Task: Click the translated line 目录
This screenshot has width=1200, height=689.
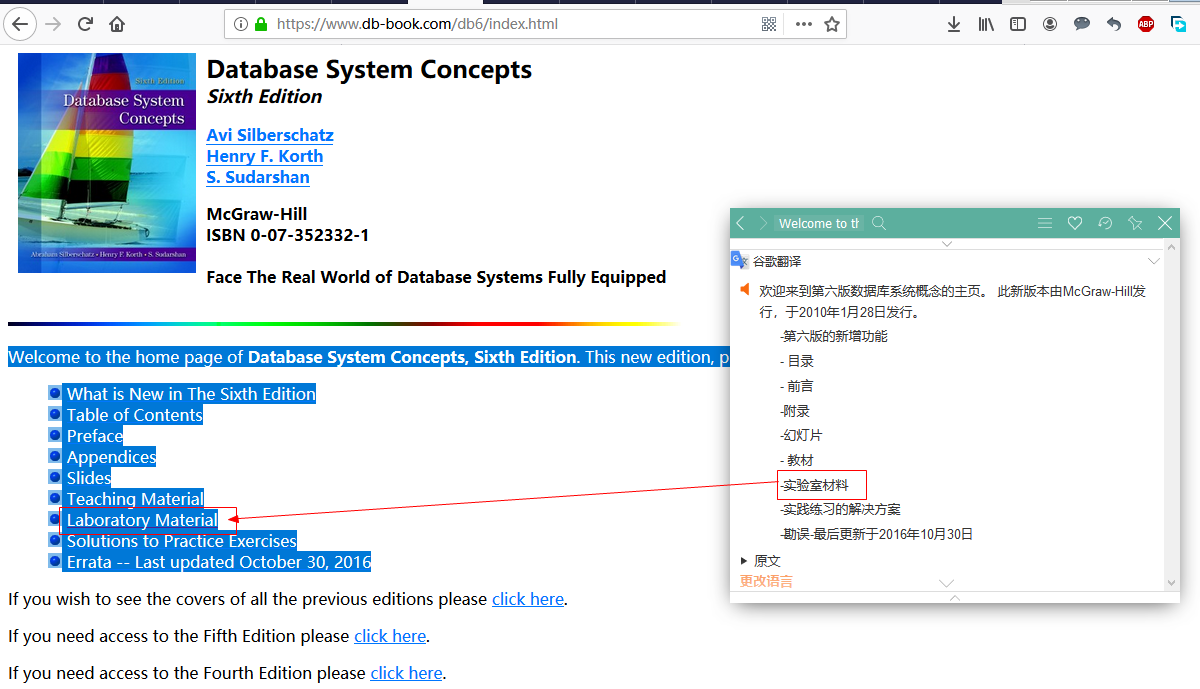Action: click(797, 361)
